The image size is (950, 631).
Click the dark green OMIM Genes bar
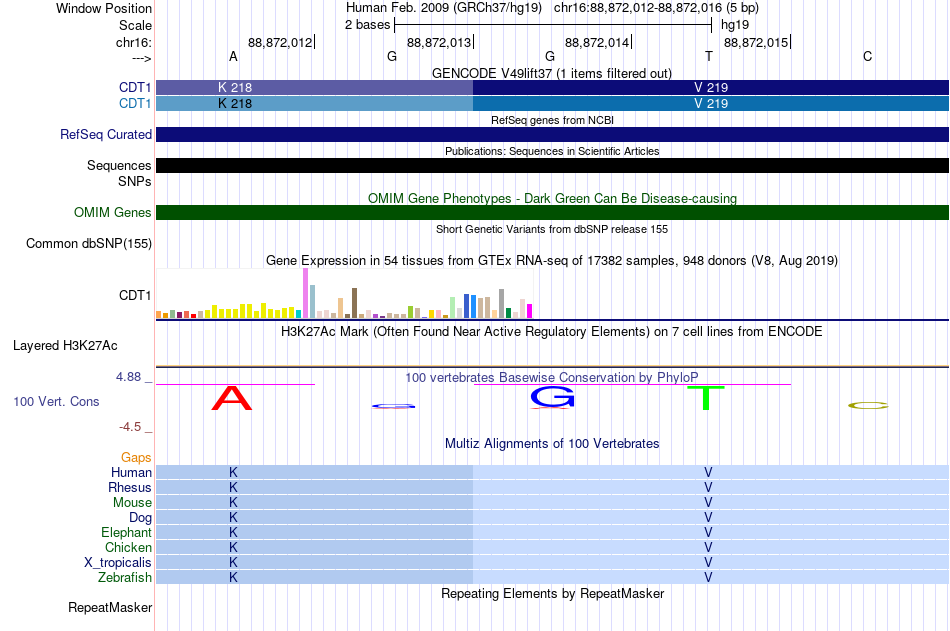pos(552,212)
